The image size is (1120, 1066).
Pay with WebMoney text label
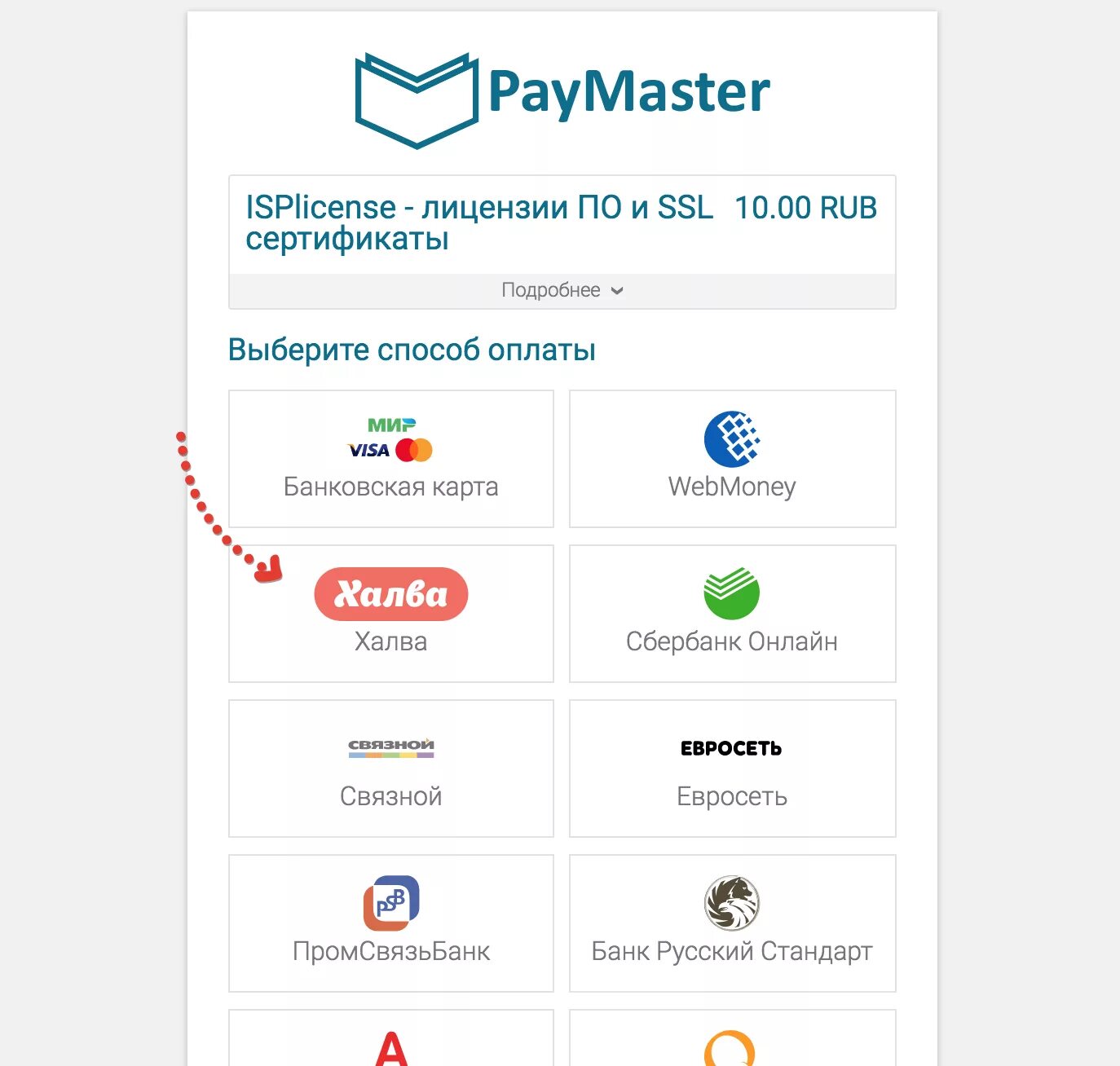[x=732, y=487]
